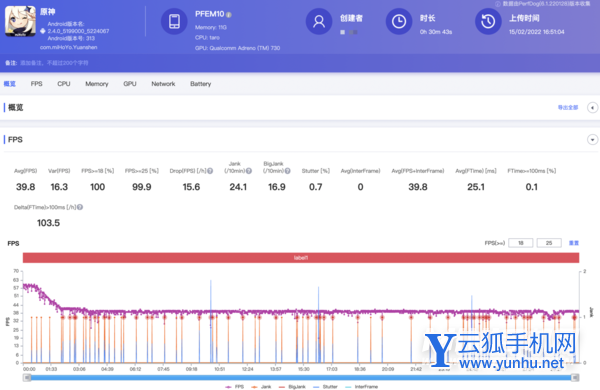Image resolution: width=600 pixels, height=390 pixels.
Task: Toggle the FPS series in chart legend
Action: pyautogui.click(x=235, y=387)
